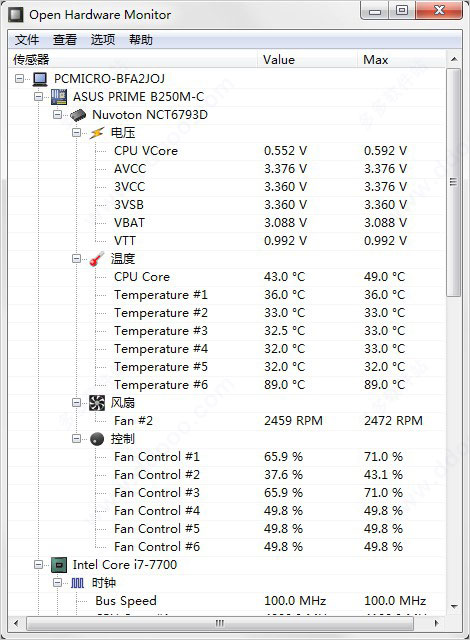Select the Temperature #3 row
This screenshot has height=640, width=470.
[227, 331]
